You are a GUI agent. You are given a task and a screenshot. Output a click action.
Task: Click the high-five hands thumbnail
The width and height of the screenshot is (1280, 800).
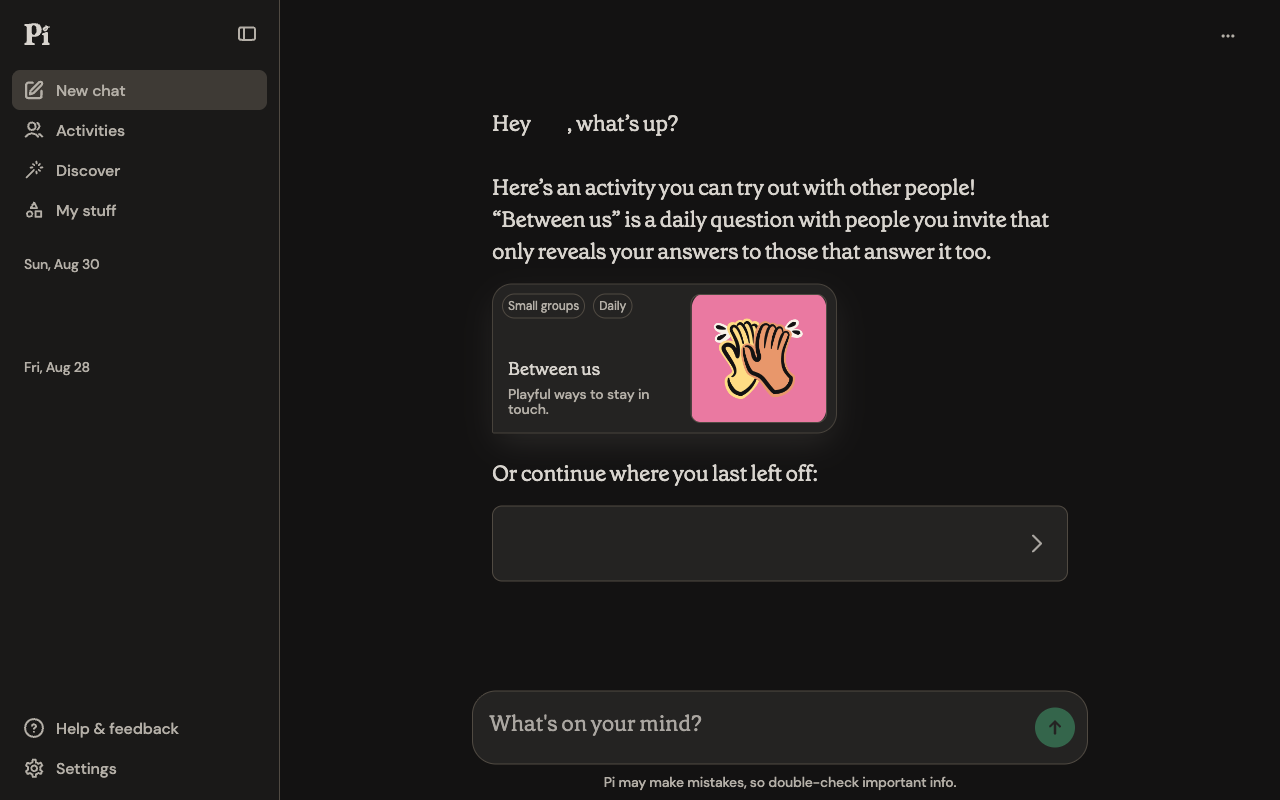(x=759, y=358)
